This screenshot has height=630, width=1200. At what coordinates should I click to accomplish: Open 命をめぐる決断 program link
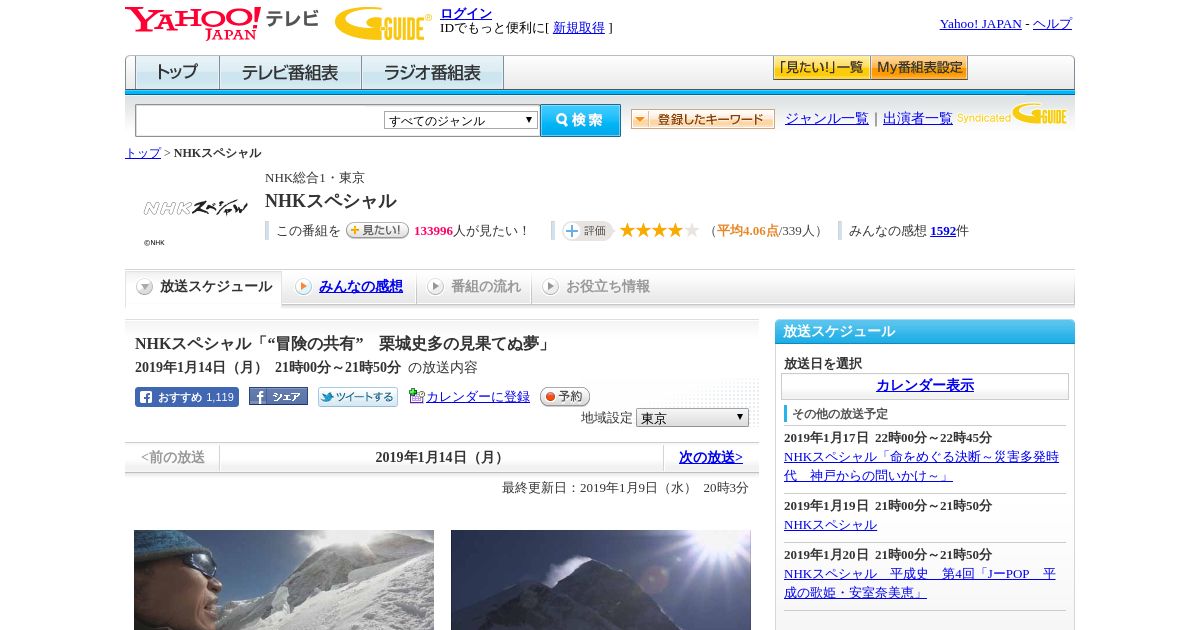921,466
